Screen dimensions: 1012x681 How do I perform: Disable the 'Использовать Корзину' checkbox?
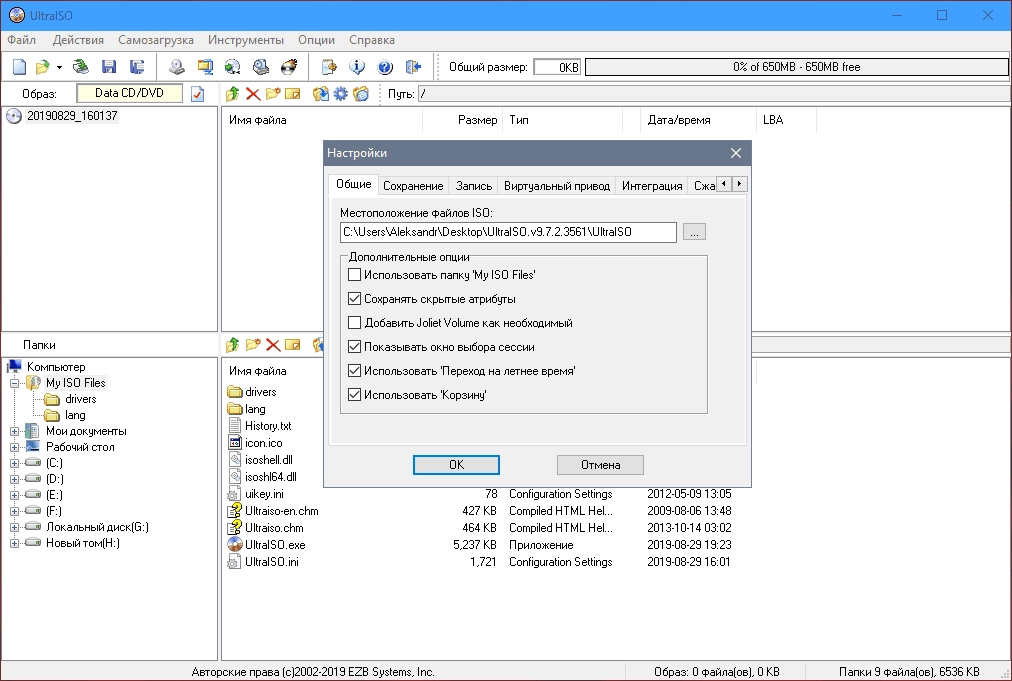point(354,394)
